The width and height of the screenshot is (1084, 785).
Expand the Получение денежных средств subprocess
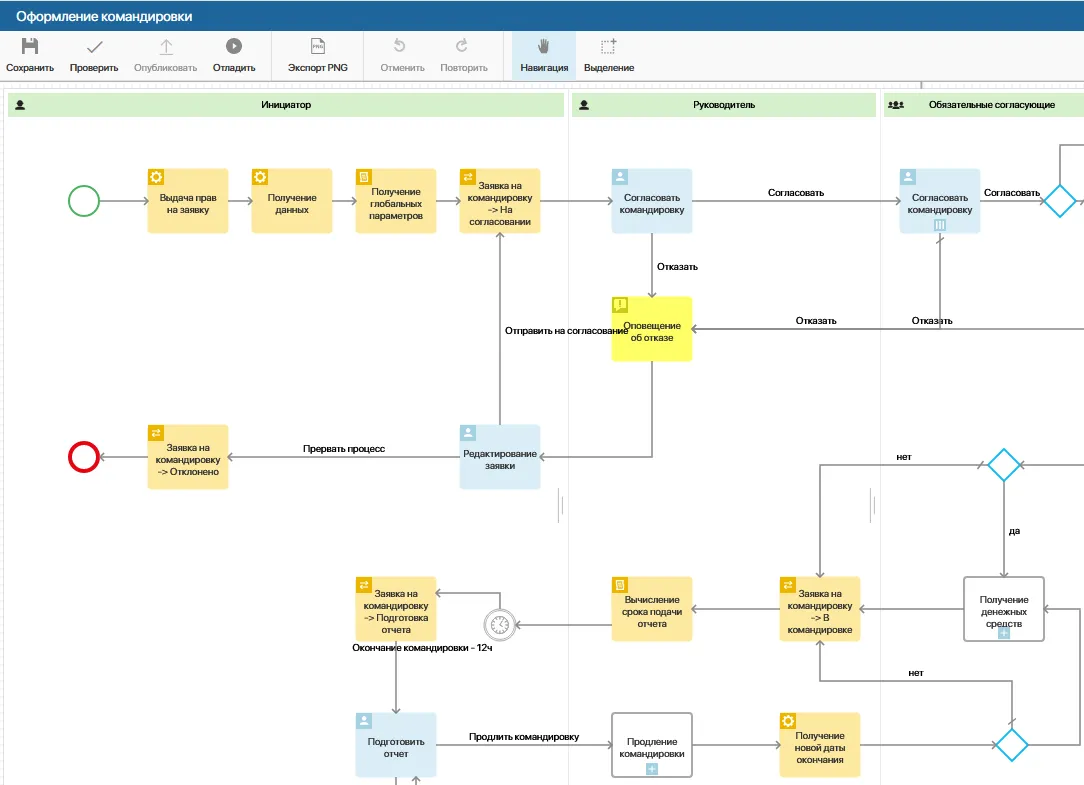pos(1004,633)
